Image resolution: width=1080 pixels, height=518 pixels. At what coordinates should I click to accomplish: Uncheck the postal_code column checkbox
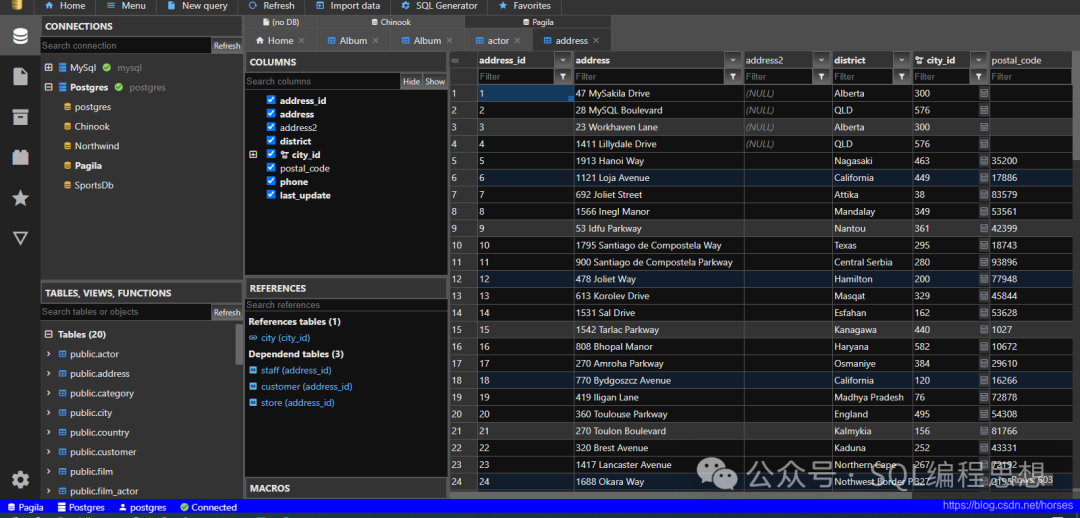[x=271, y=168]
